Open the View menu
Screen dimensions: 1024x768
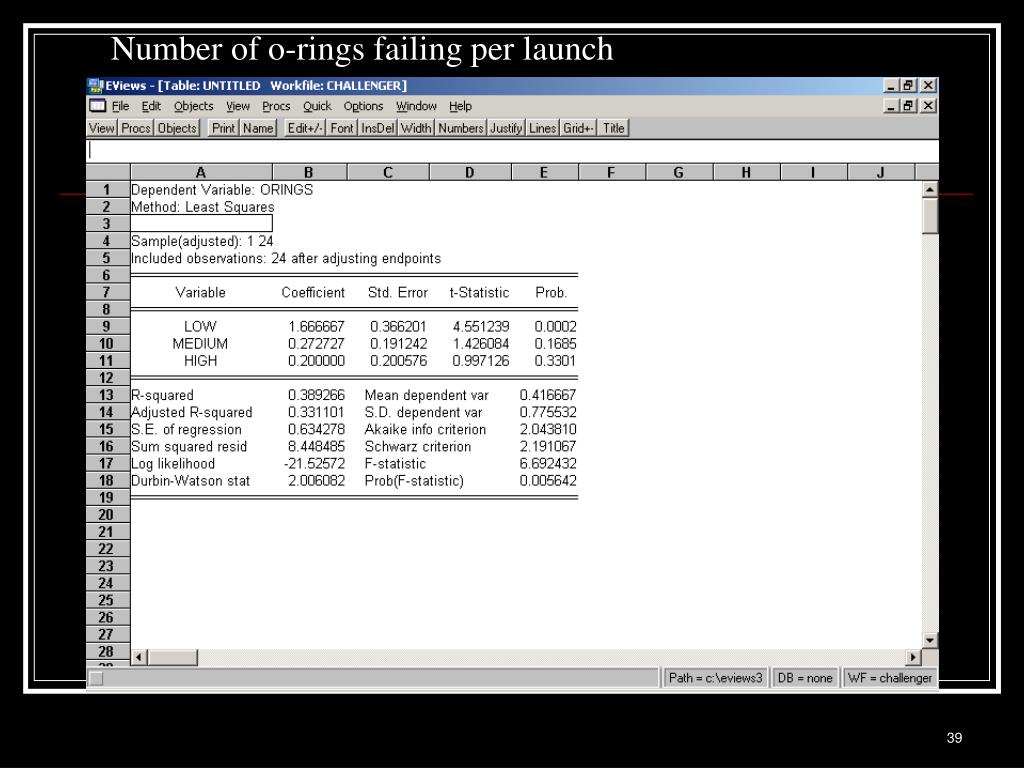(238, 106)
